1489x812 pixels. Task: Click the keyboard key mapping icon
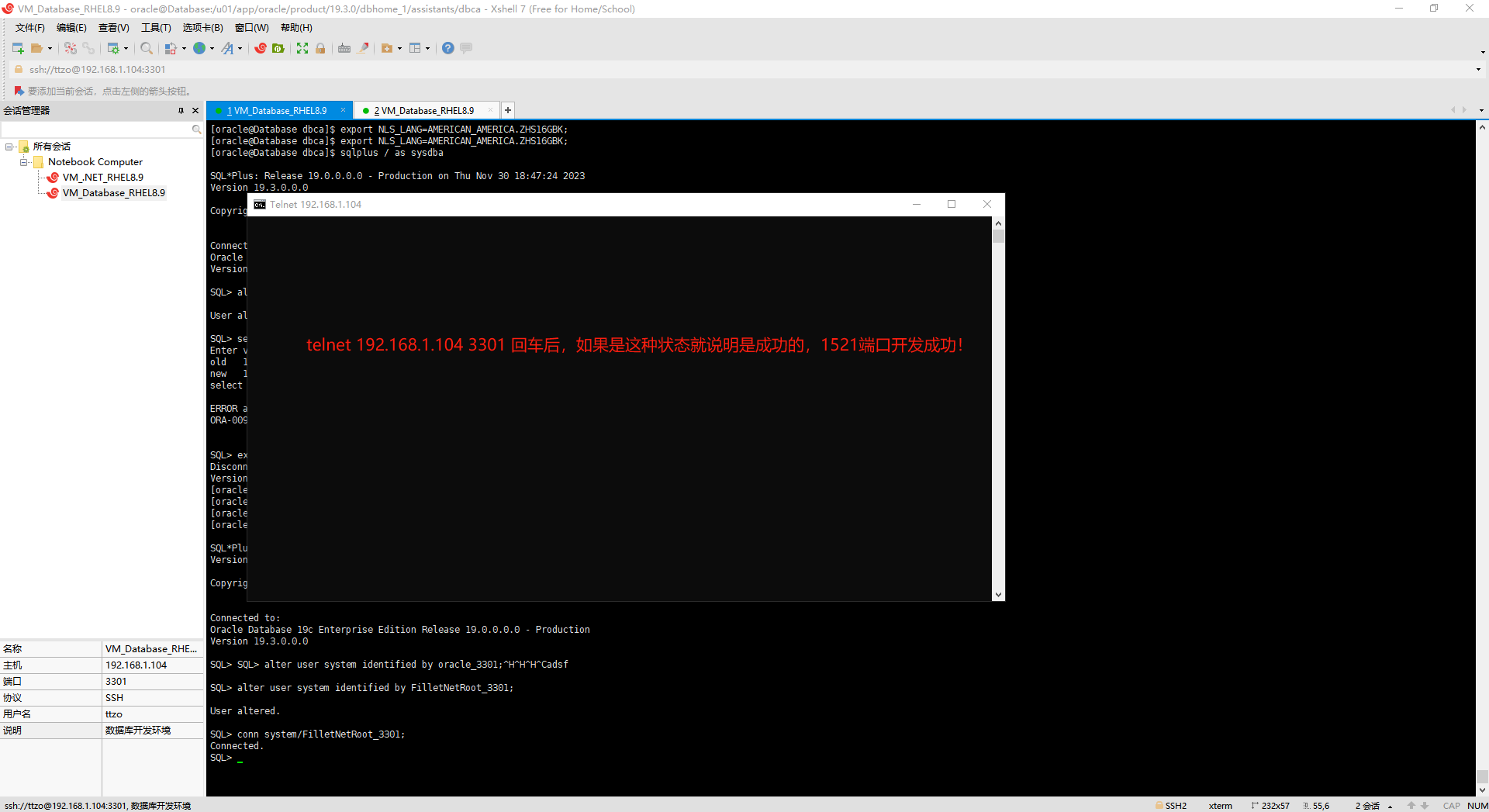[344, 48]
